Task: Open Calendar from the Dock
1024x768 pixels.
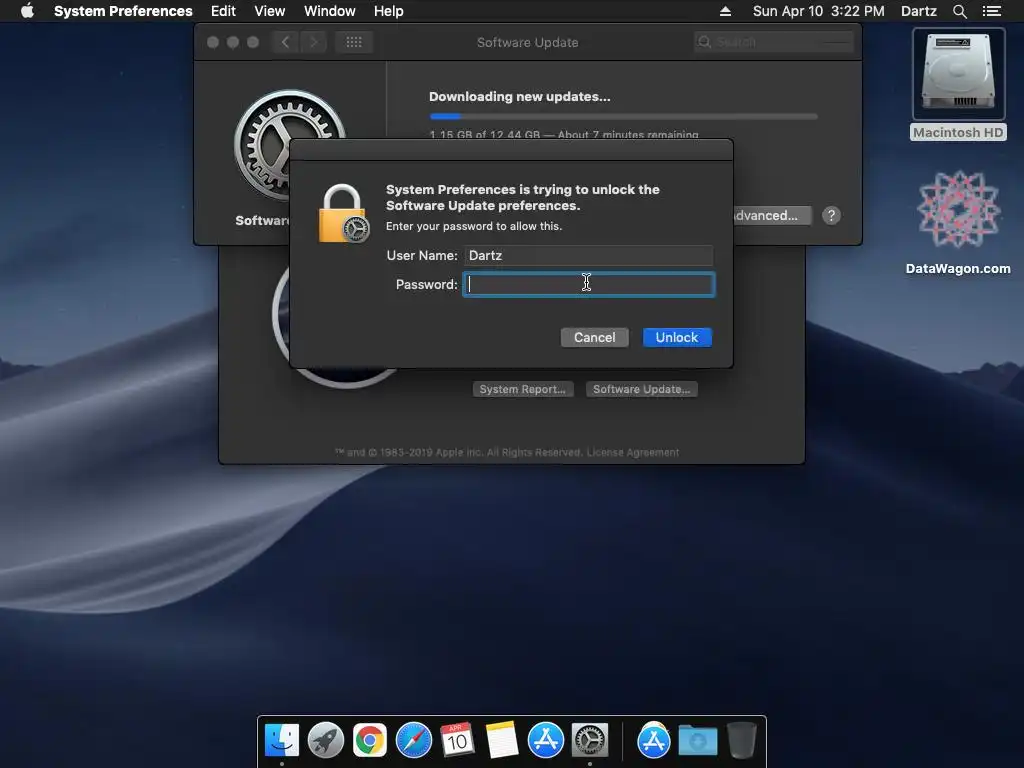Action: [x=458, y=741]
